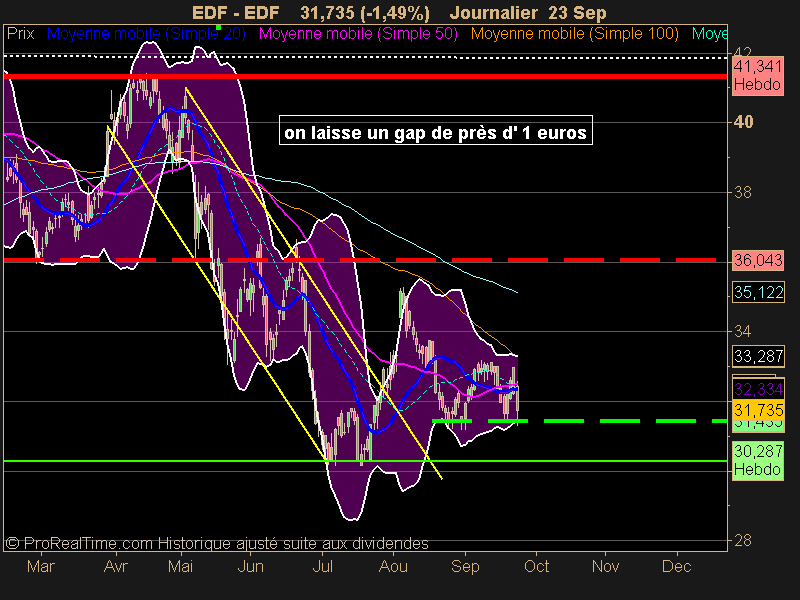Click the 'Jun' month label on time axis

251,566
